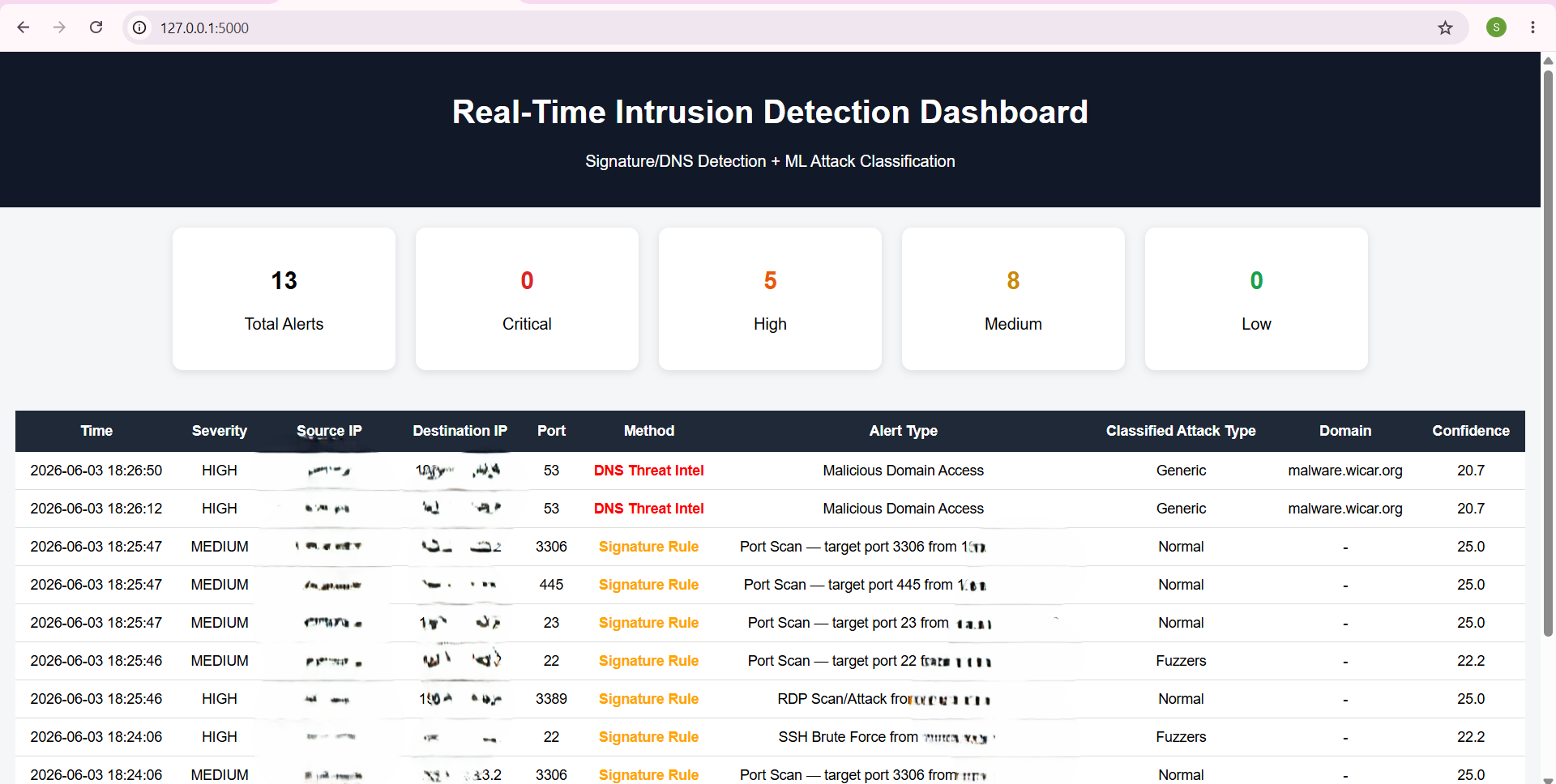Click the Confidence column header
Screen dimensions: 1556x784
(x=1470, y=431)
